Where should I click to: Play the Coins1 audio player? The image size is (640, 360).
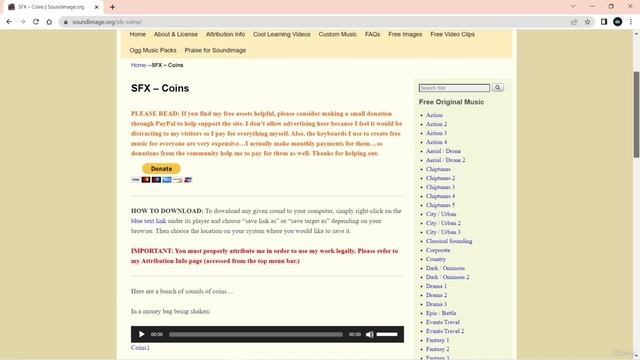pyautogui.click(x=141, y=334)
